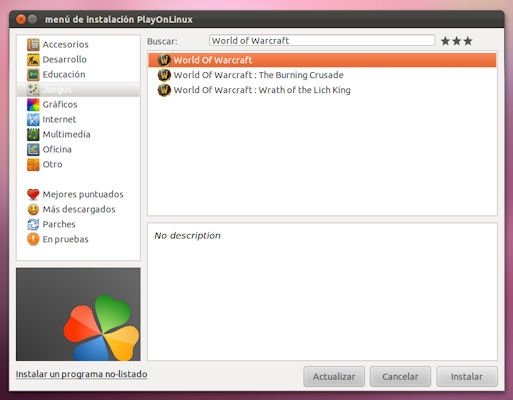This screenshot has width=513, height=400.
Task: Open the Accesorios category
Action: click(65, 44)
